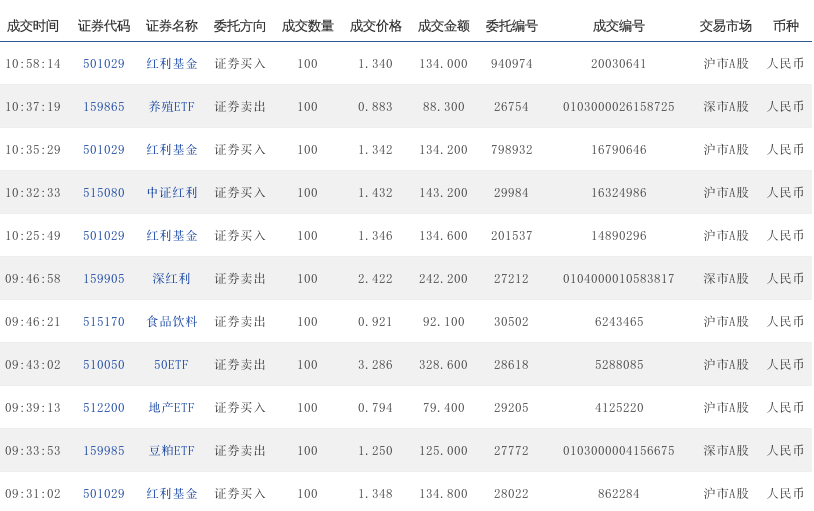Click the 成交金额 column header
This screenshot has height=511, width=814.
[x=443, y=26]
